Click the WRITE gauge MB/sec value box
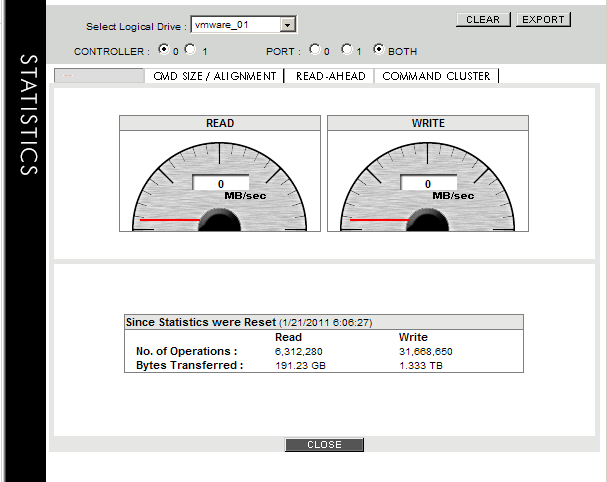Image resolution: width=607 pixels, height=482 pixels. click(x=427, y=184)
